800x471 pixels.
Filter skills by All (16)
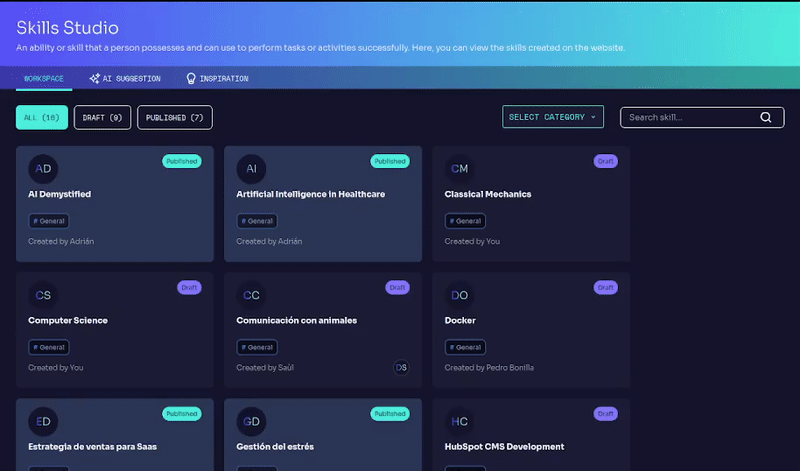point(42,117)
